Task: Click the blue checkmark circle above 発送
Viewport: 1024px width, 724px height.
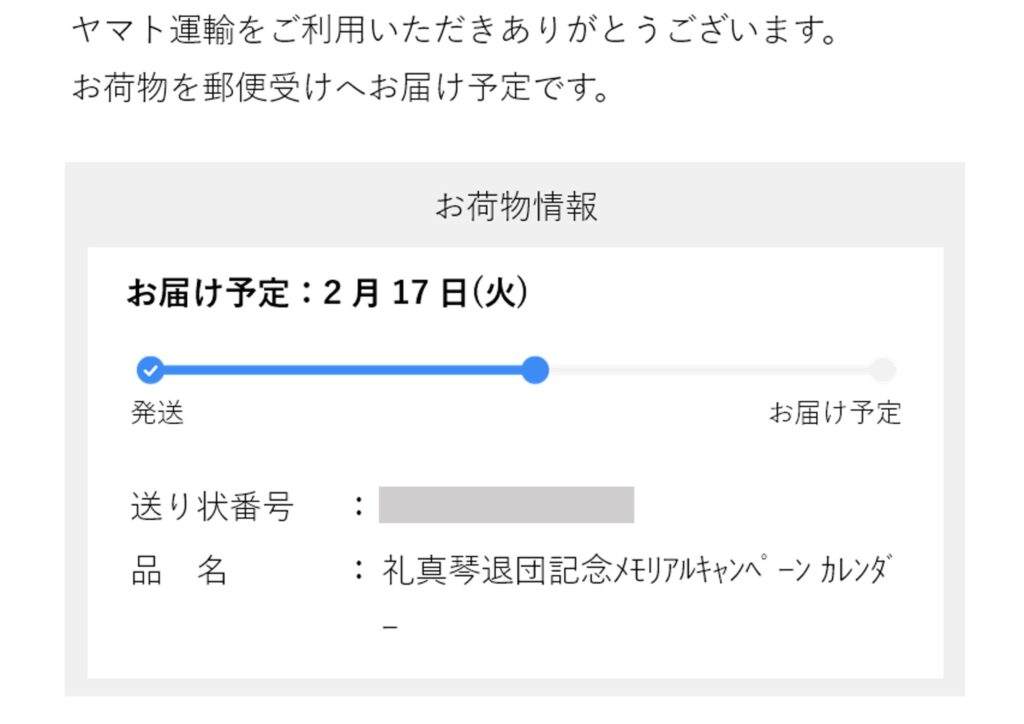Action: pos(150,371)
